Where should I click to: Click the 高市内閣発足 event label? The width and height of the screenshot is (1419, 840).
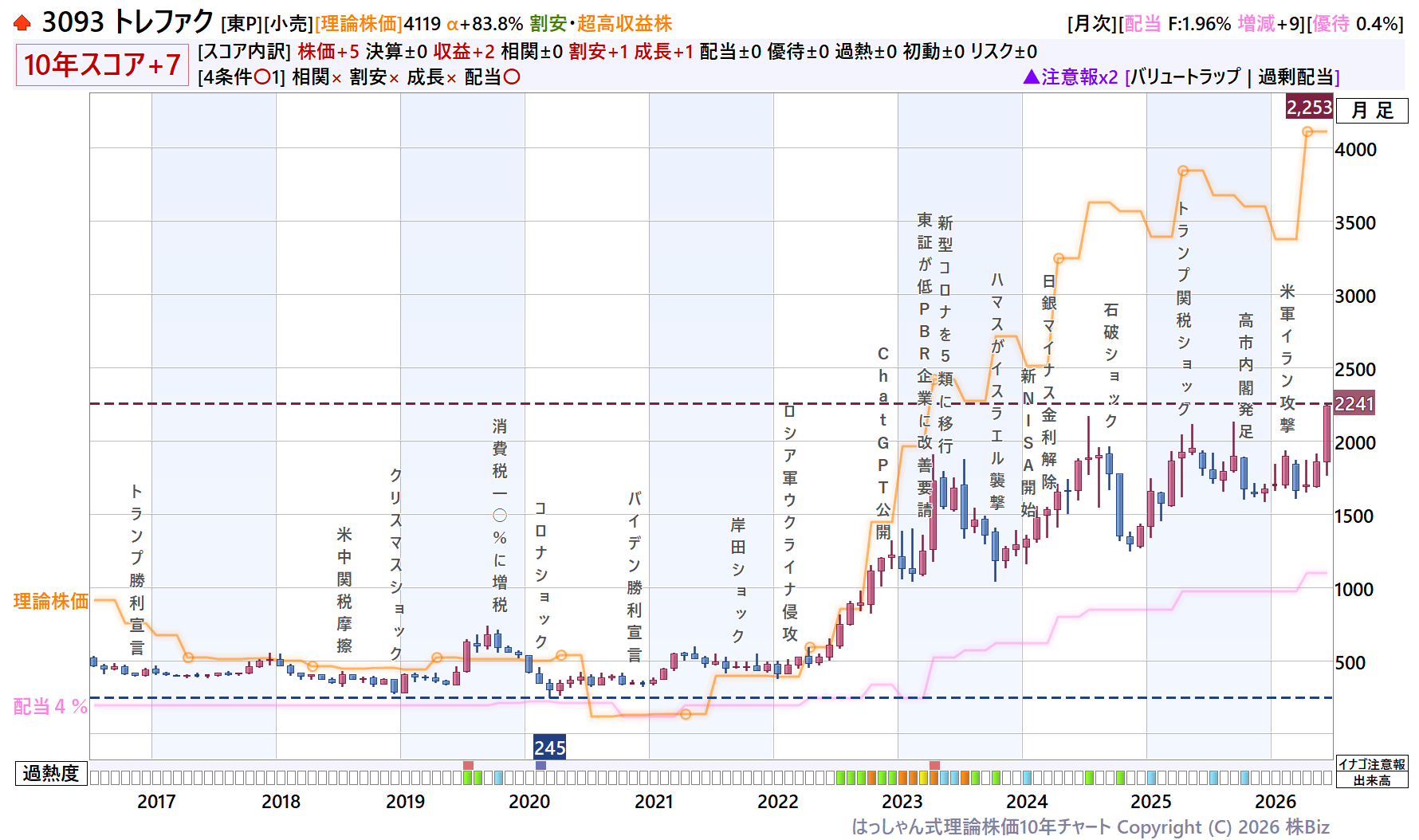tap(1246, 376)
